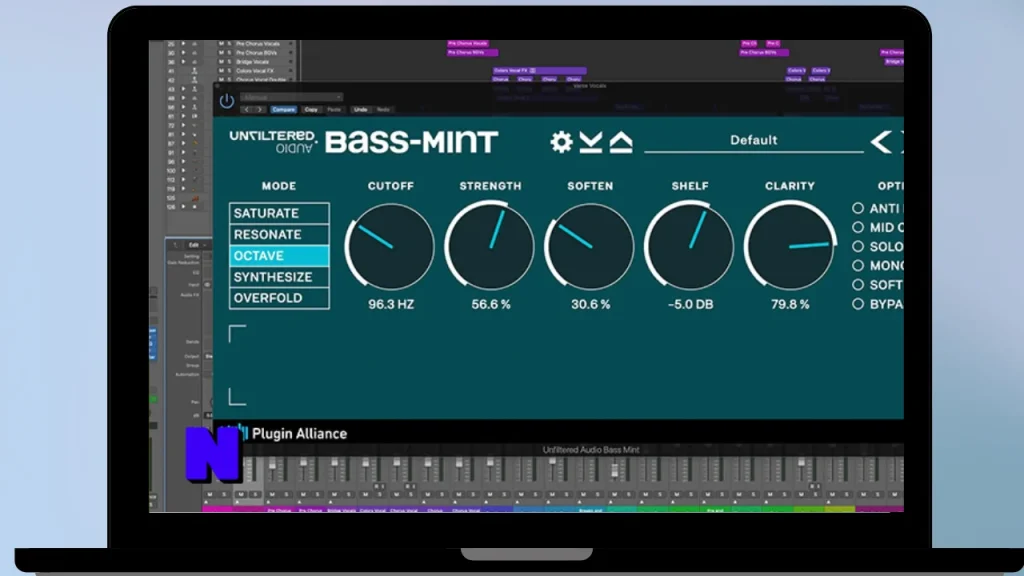Expand track 30 Pre Chorus BGVs triangle
The height and width of the screenshot is (576, 1024).
tap(184, 53)
